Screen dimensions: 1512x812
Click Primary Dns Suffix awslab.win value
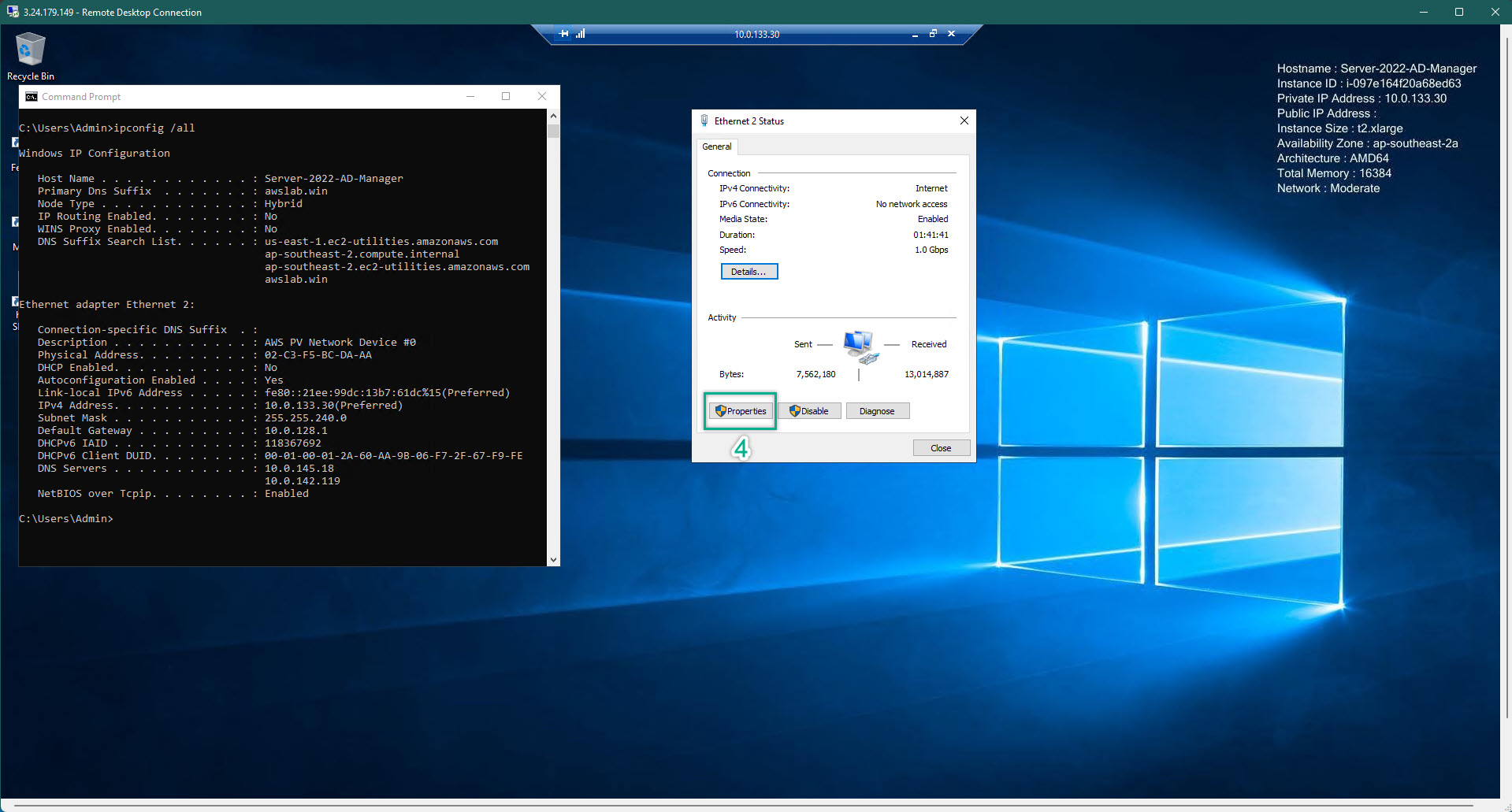(295, 191)
